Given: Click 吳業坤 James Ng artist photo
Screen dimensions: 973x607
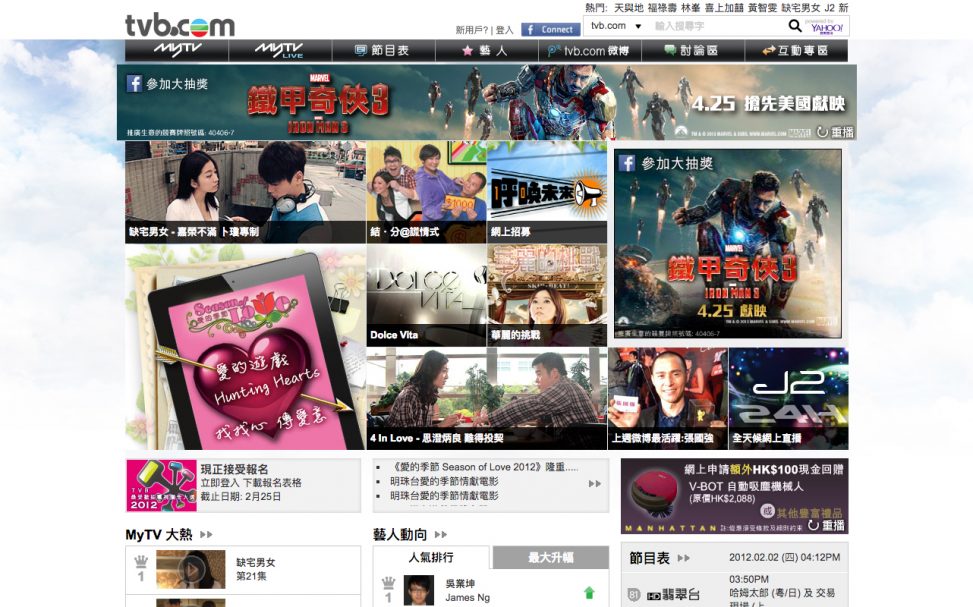Looking at the screenshot, I should click(x=419, y=590).
